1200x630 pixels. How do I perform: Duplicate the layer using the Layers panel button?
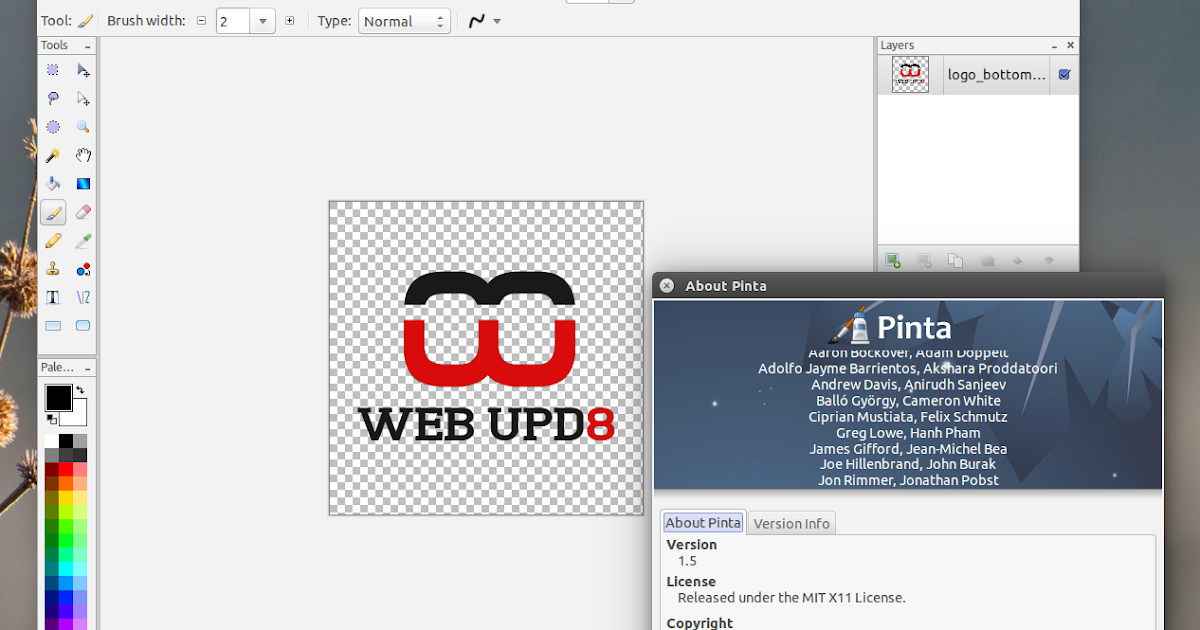[x=955, y=260]
